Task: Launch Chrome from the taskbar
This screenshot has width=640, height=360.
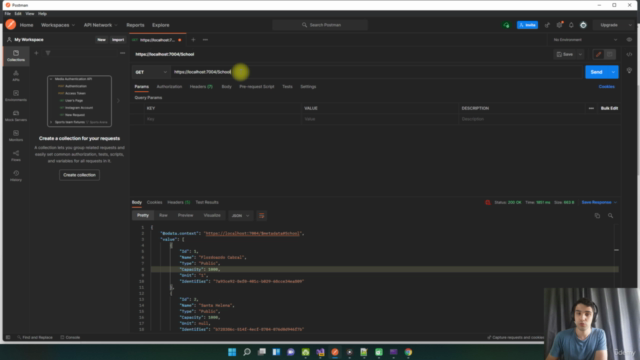Action: click(408, 352)
